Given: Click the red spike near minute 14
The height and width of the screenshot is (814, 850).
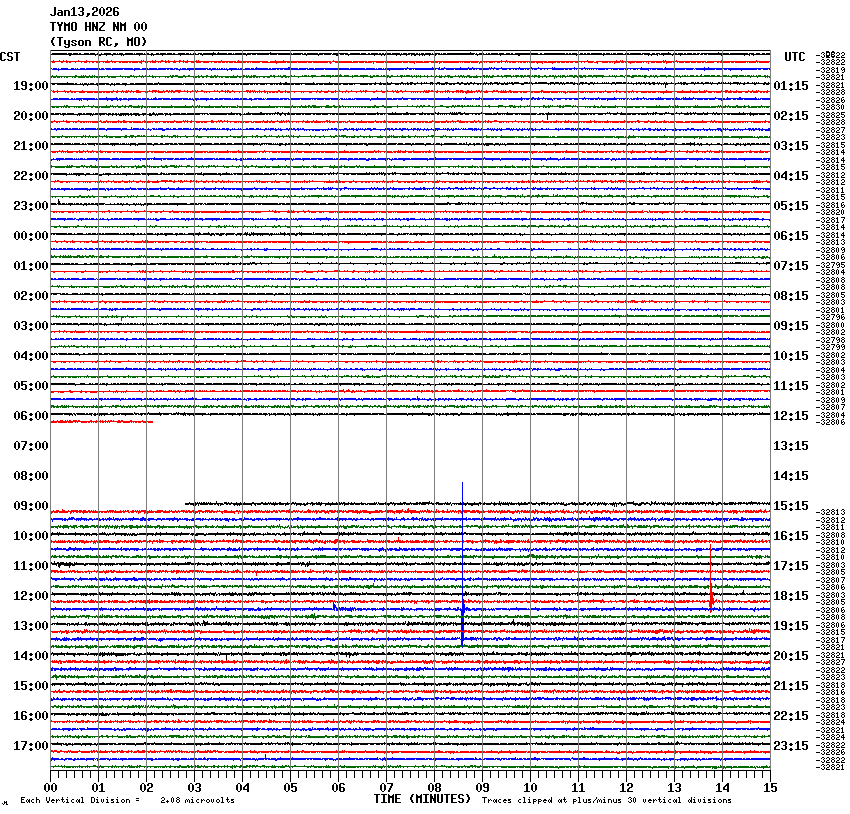Looking at the screenshot, I should (x=711, y=580).
